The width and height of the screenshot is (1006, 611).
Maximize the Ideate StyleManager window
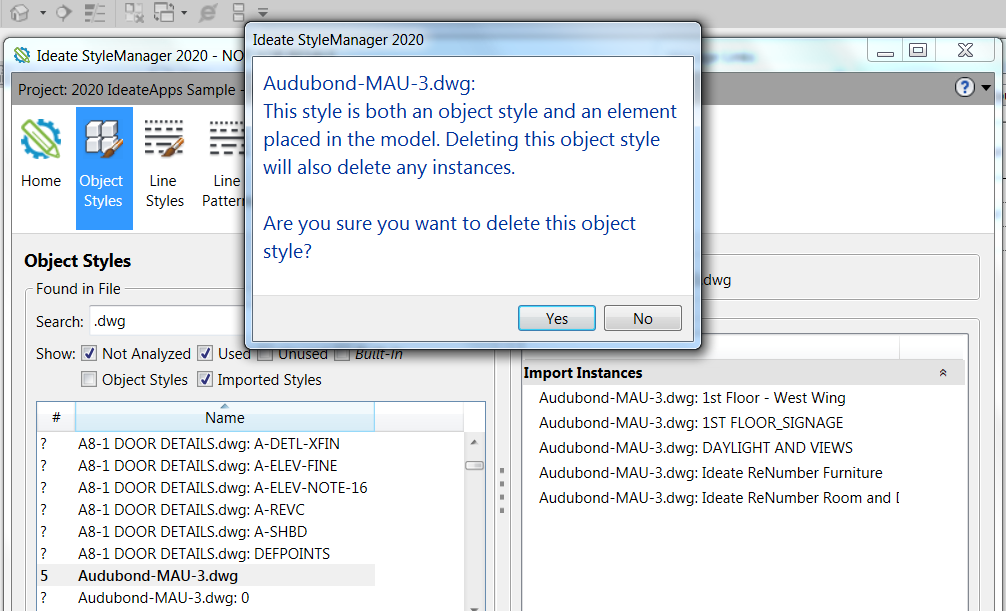[918, 50]
